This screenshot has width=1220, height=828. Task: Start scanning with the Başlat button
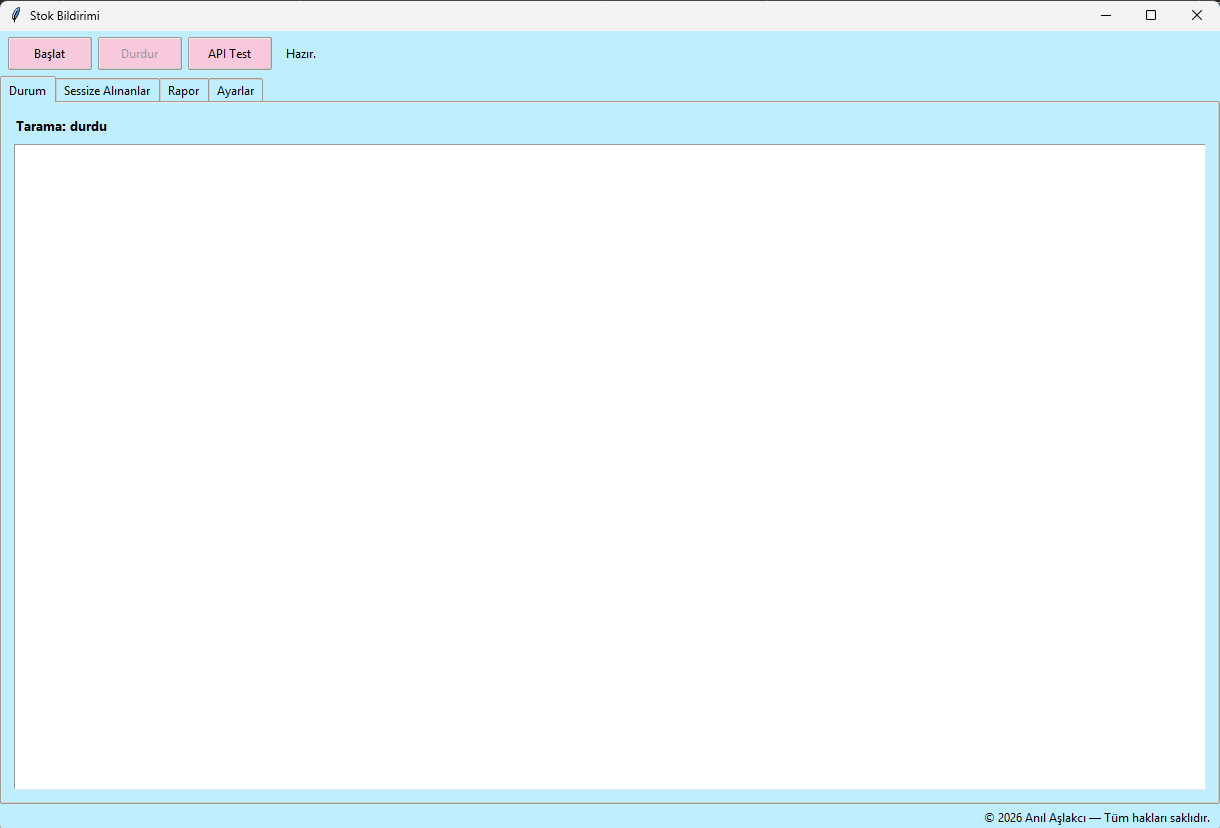pos(50,54)
